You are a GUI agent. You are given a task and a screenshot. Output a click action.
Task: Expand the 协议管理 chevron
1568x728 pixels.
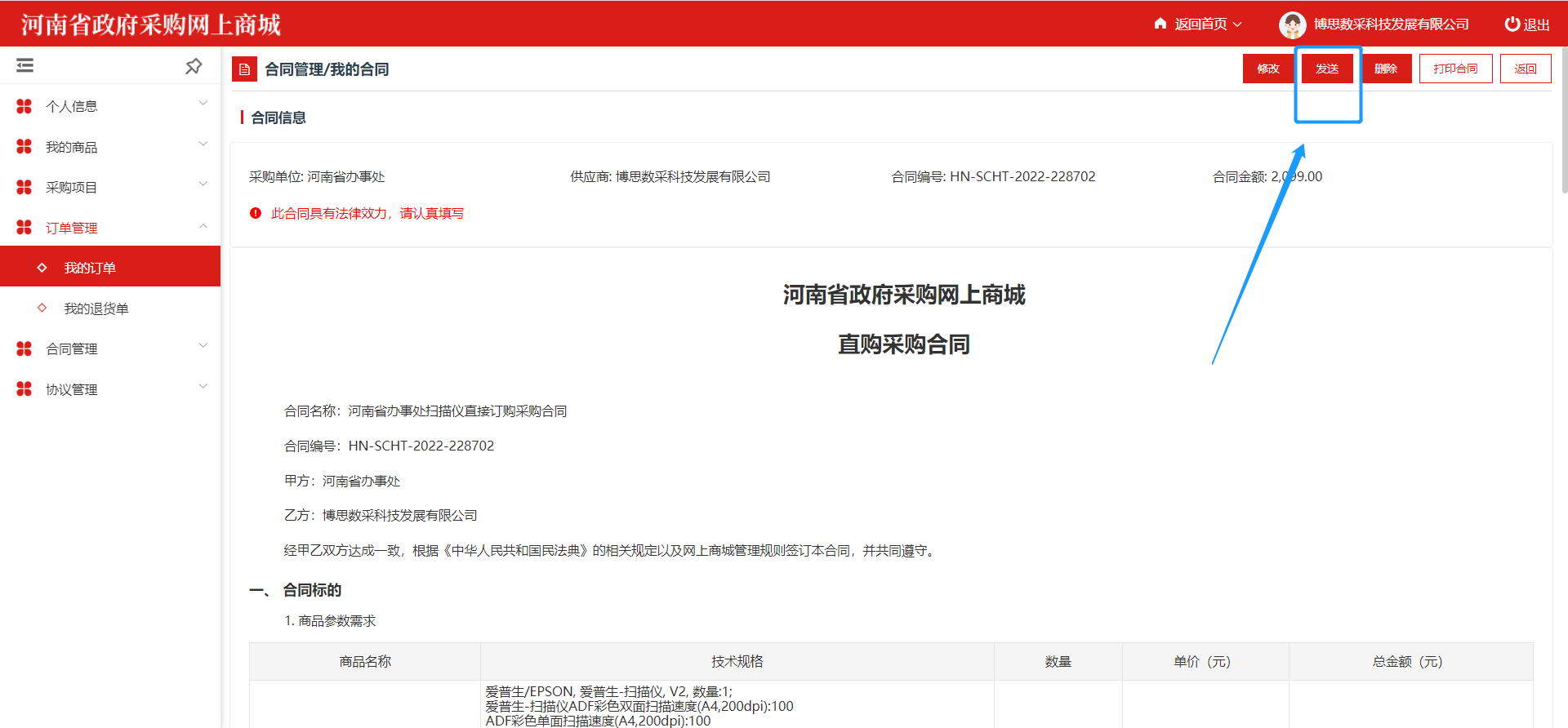pos(203,387)
